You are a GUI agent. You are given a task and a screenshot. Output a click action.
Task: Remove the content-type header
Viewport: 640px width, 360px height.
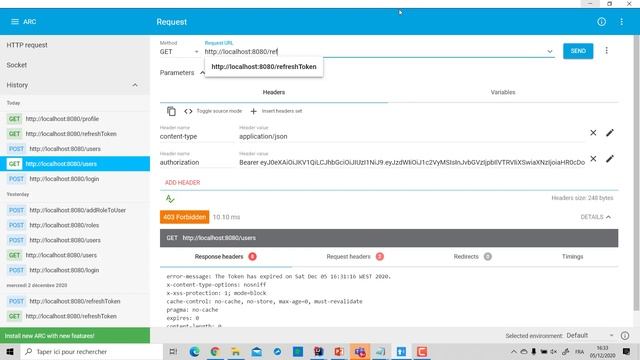click(x=593, y=133)
